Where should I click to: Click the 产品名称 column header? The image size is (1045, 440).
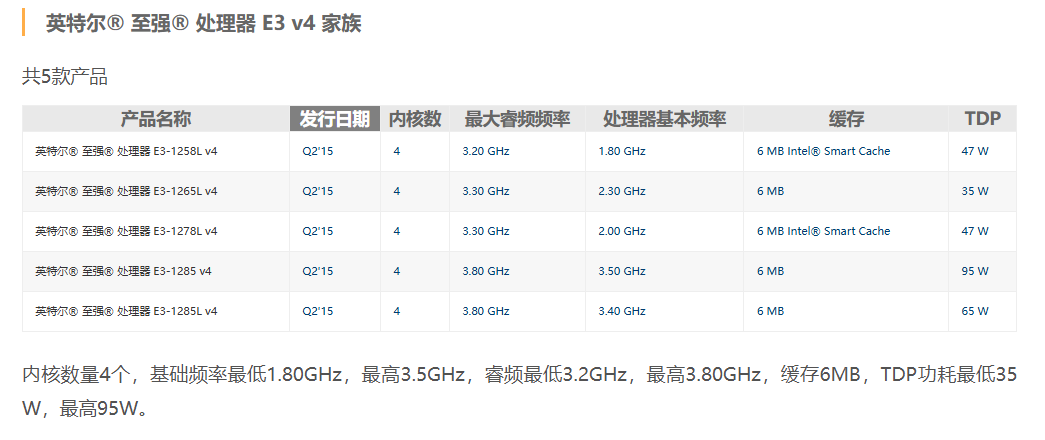coord(155,119)
